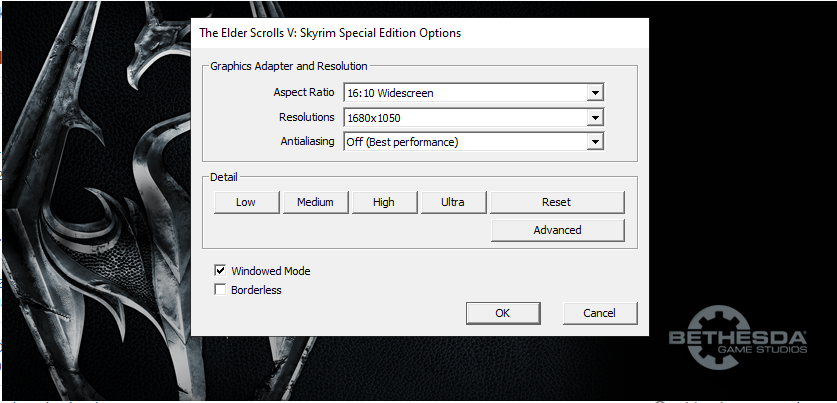
Task: Click the 'Aspect Ratio' label
Action: 304,92
